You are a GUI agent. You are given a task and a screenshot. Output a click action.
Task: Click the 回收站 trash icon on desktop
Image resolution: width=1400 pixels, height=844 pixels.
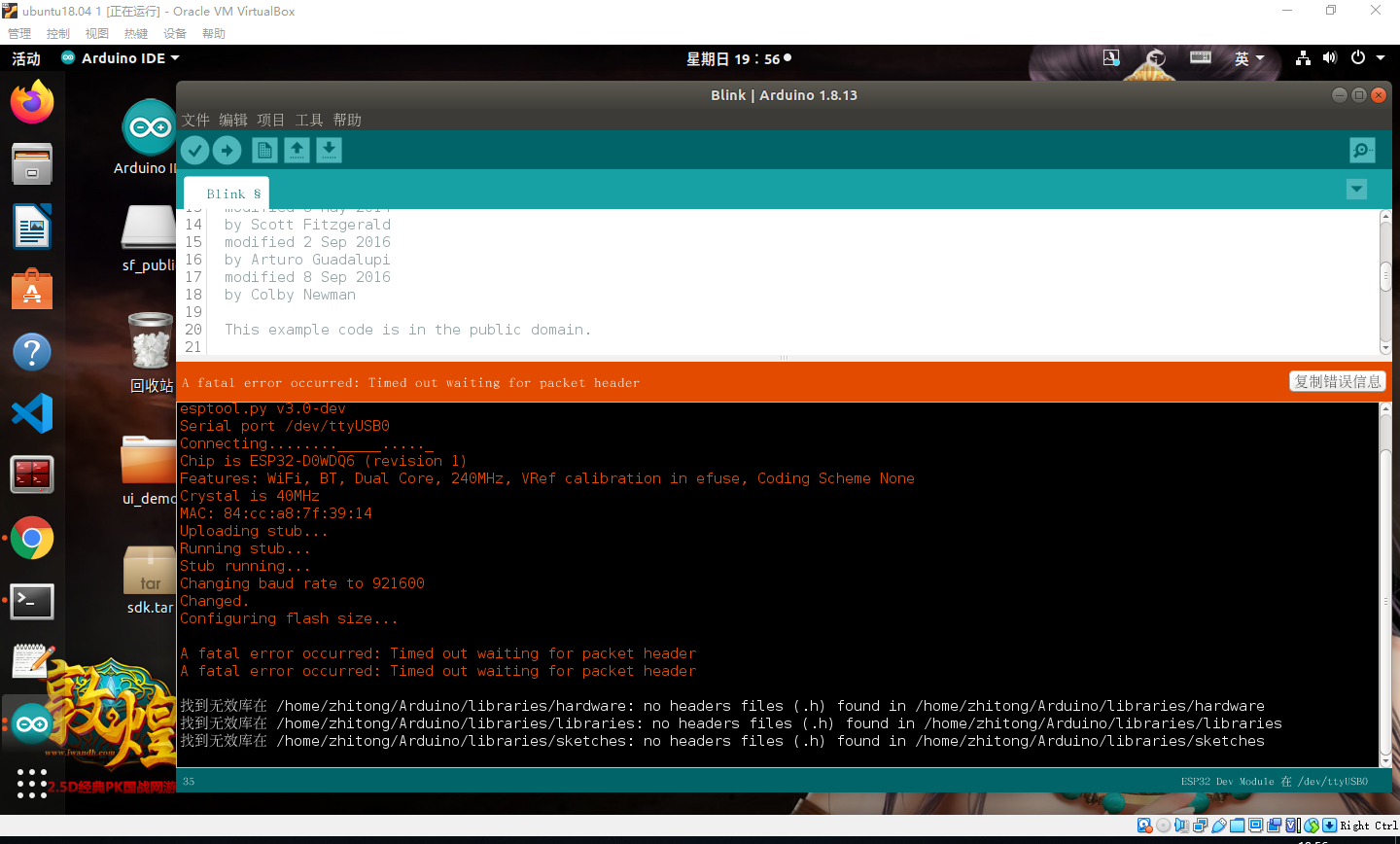(151, 340)
